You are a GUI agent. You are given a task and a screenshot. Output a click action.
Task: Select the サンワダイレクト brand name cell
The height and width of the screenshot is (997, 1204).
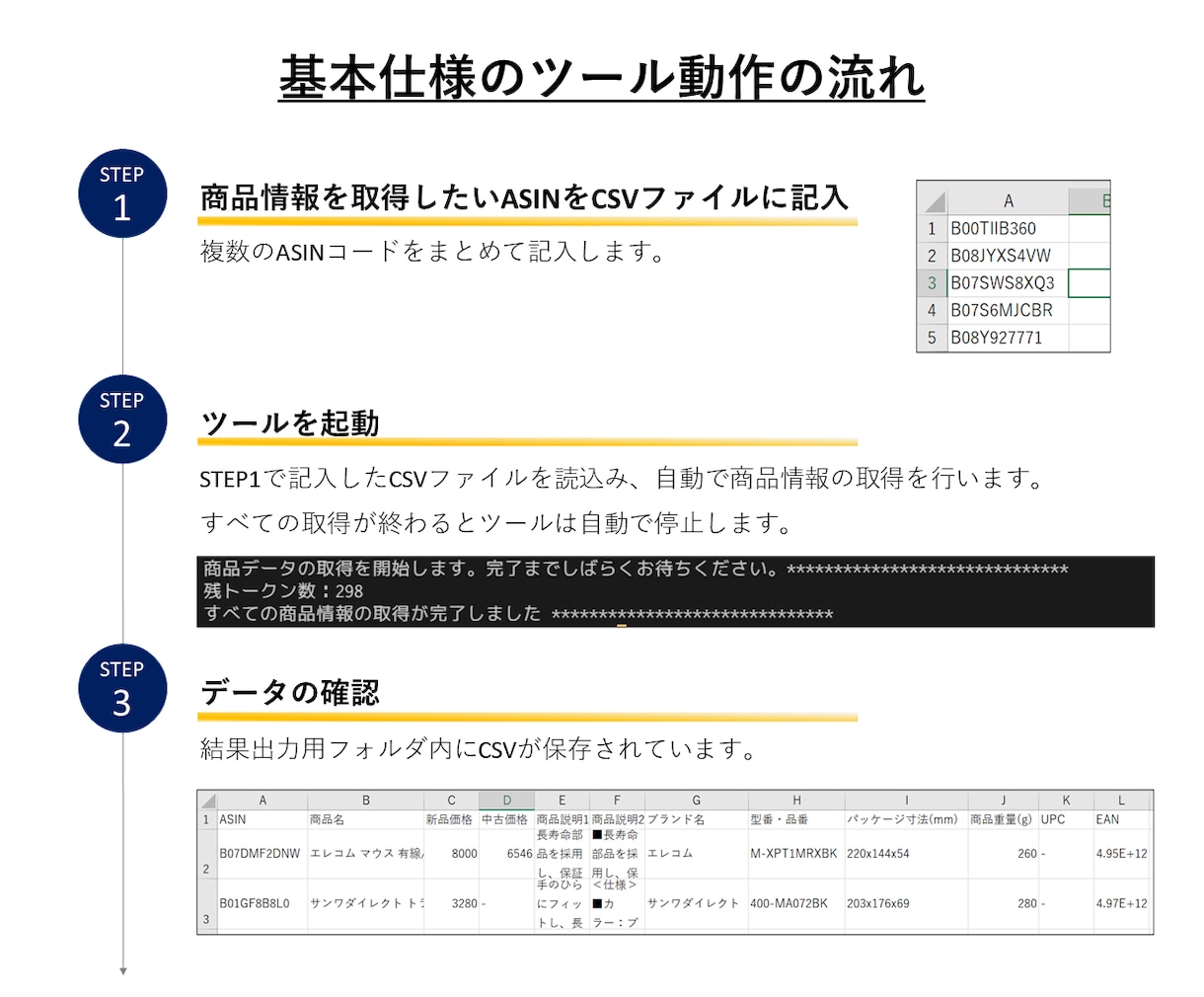[696, 903]
